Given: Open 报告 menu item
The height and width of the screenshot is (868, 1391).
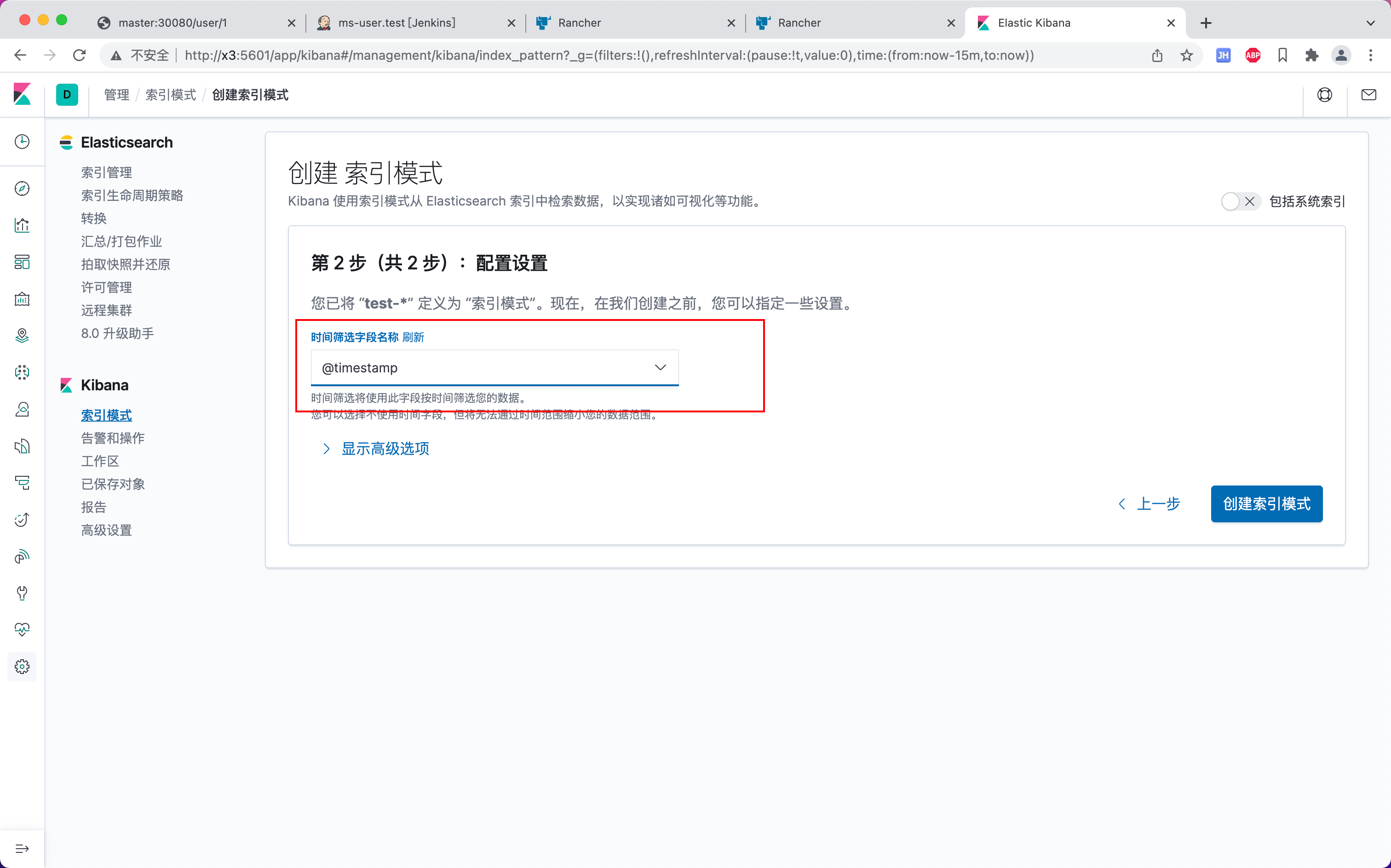Looking at the screenshot, I should tap(94, 507).
